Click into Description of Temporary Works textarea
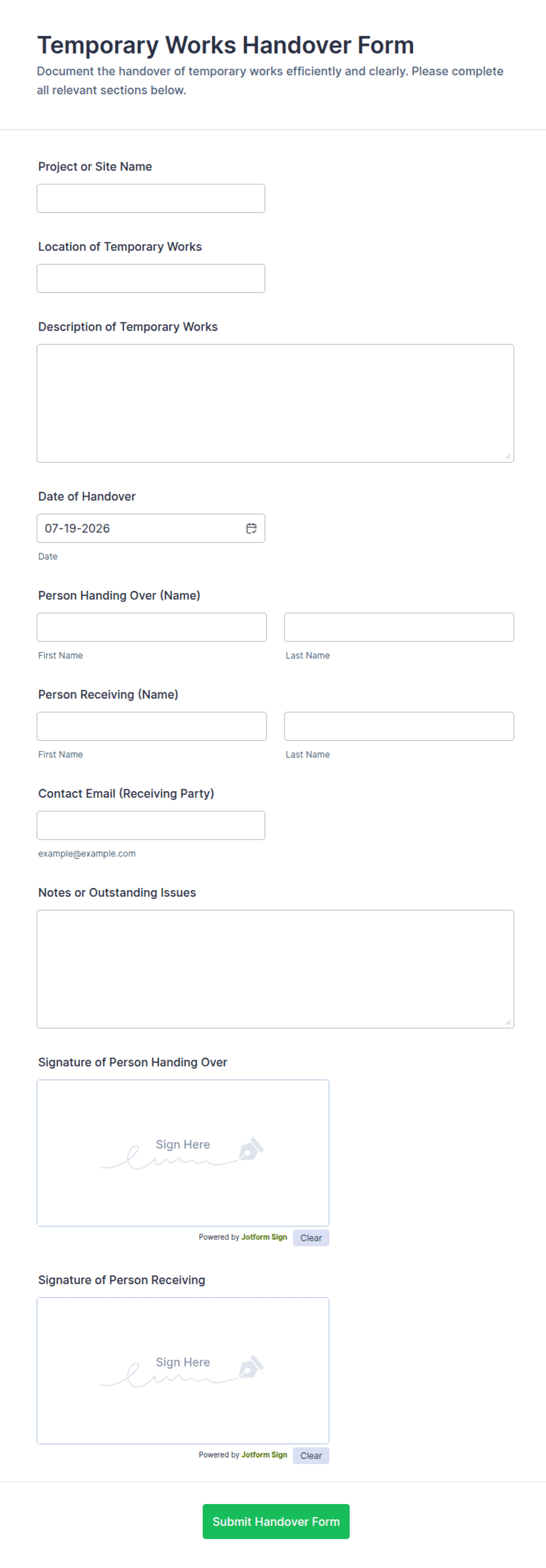Screen dimensions: 546x1568 pos(275,403)
